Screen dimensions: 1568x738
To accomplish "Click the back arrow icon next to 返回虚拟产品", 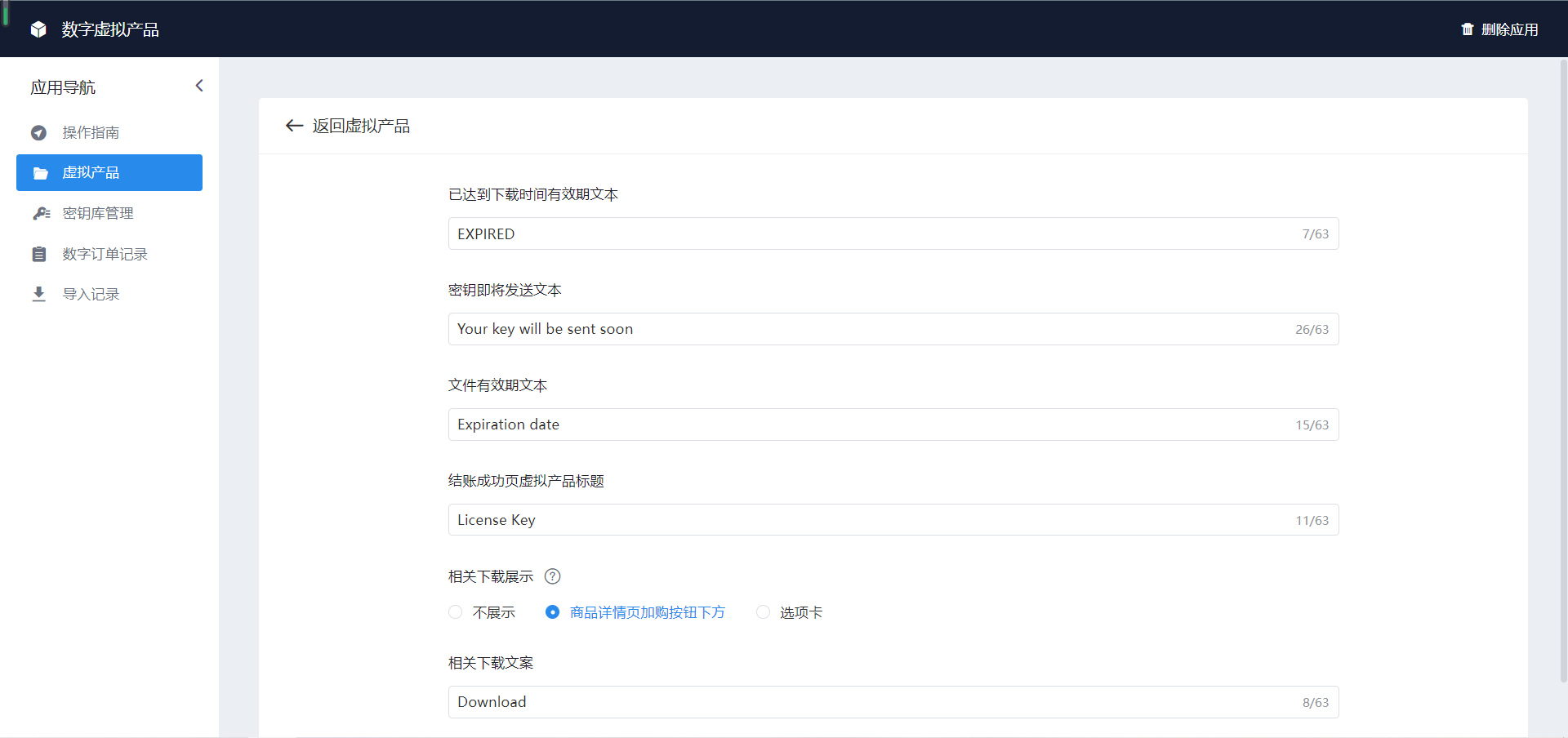I will click(x=294, y=126).
